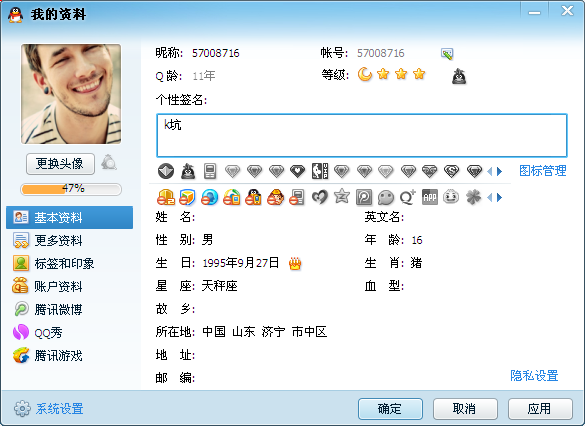Click the 确定 button

(x=390, y=408)
